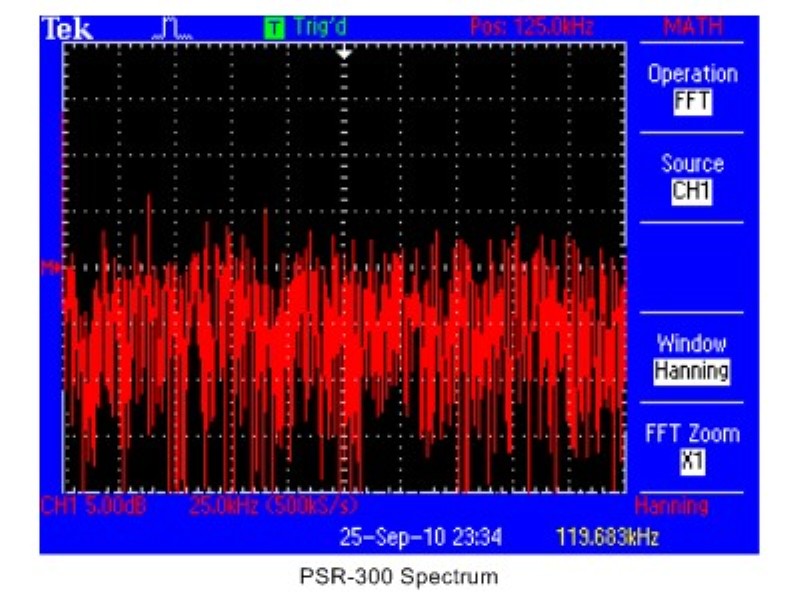Change the Source CH1 option
Image resolution: width=800 pixels, height=600 pixels.
692,177
